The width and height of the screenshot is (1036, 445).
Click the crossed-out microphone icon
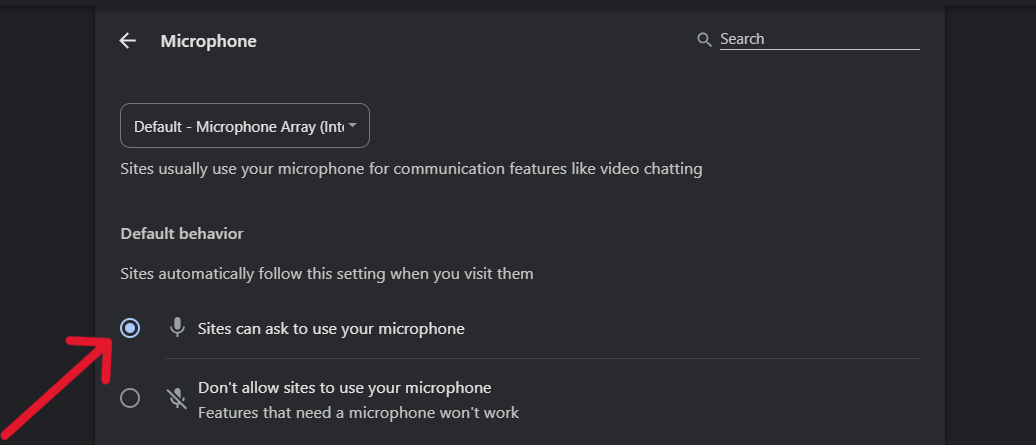[x=177, y=398]
